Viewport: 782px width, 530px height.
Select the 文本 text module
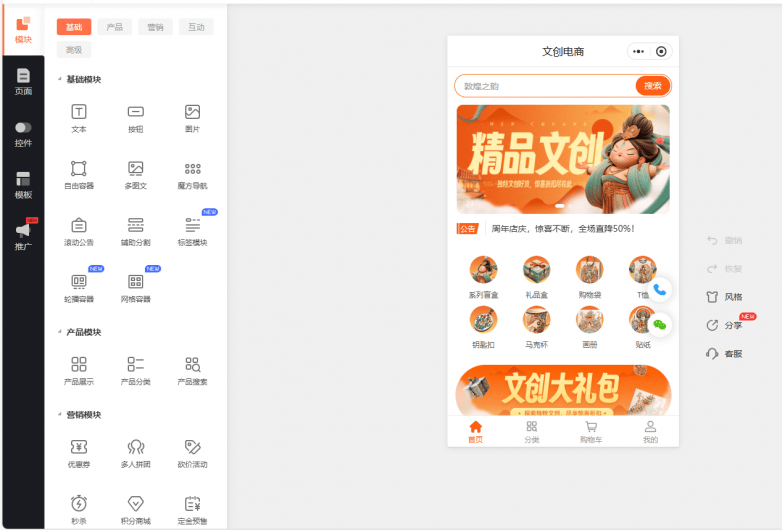79,118
